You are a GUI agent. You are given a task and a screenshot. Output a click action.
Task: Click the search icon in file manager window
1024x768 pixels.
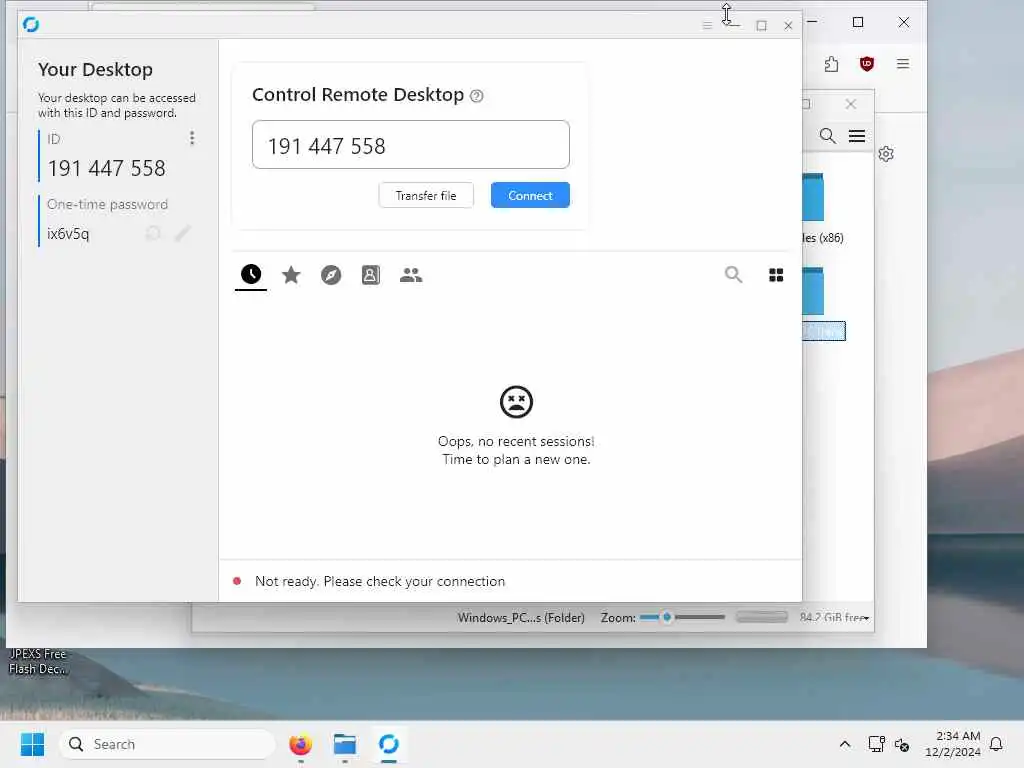point(827,136)
